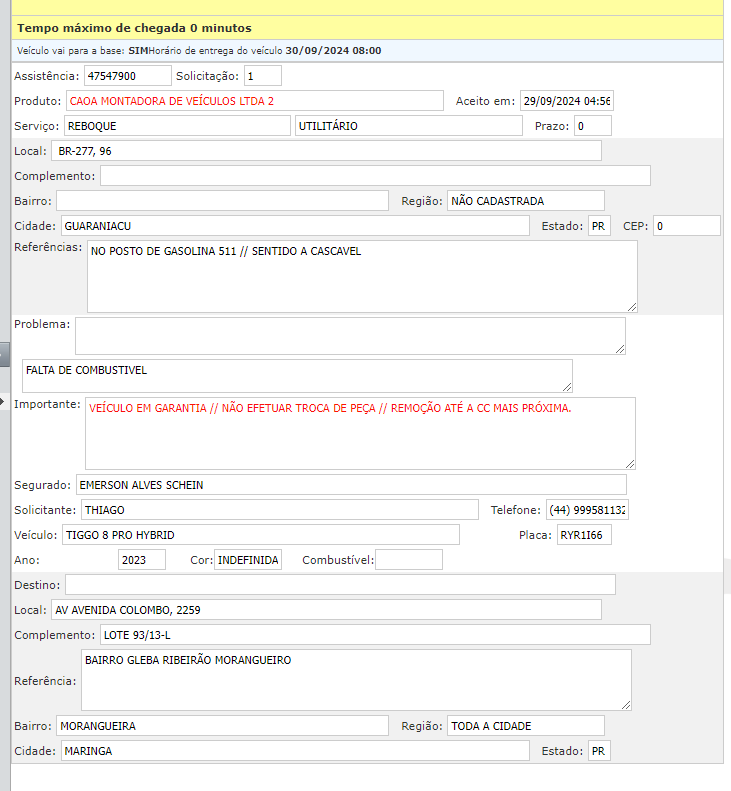Click the CEP field

pos(687,225)
